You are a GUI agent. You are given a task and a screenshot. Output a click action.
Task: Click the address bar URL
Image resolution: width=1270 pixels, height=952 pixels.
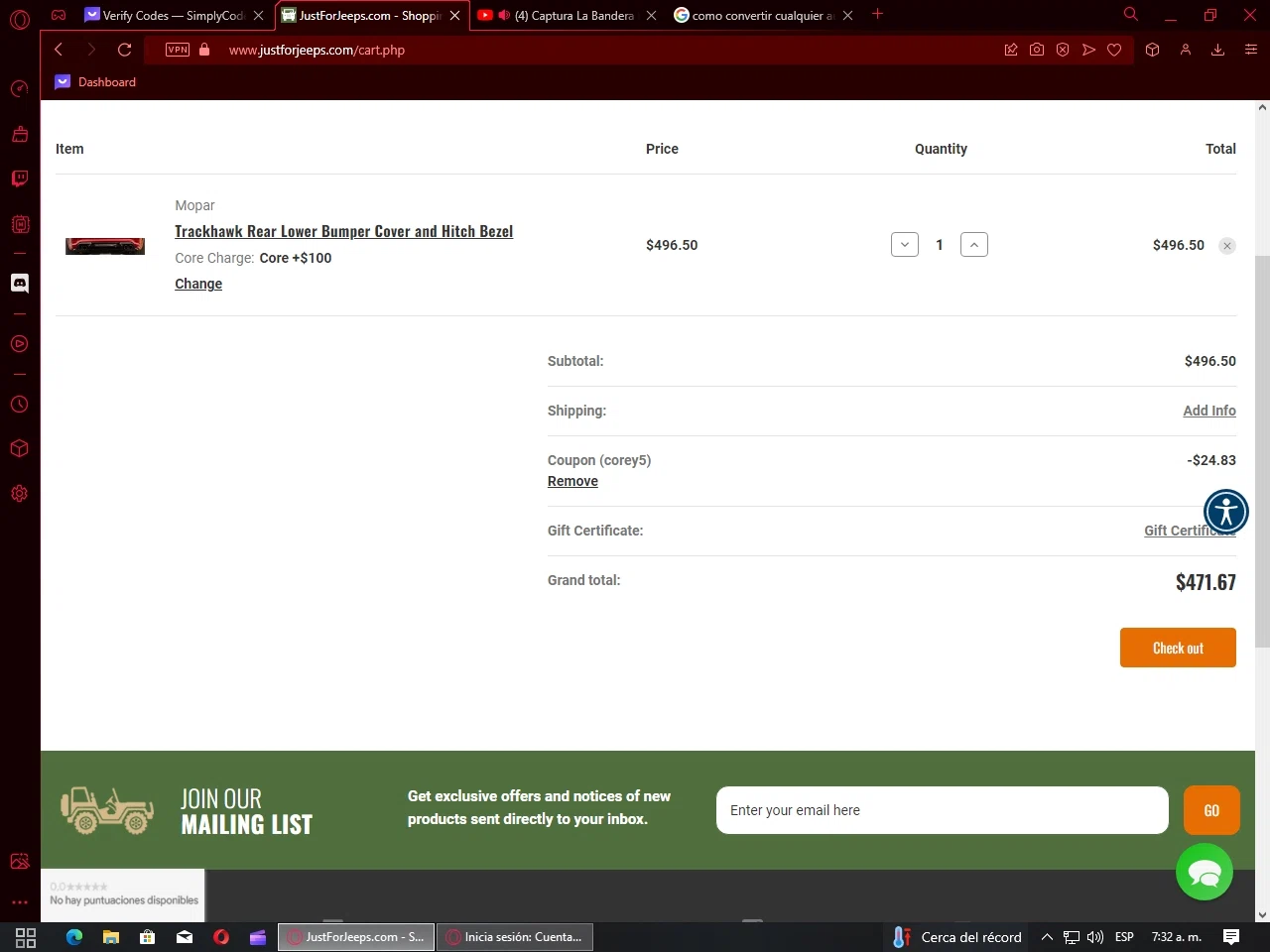[317, 50]
